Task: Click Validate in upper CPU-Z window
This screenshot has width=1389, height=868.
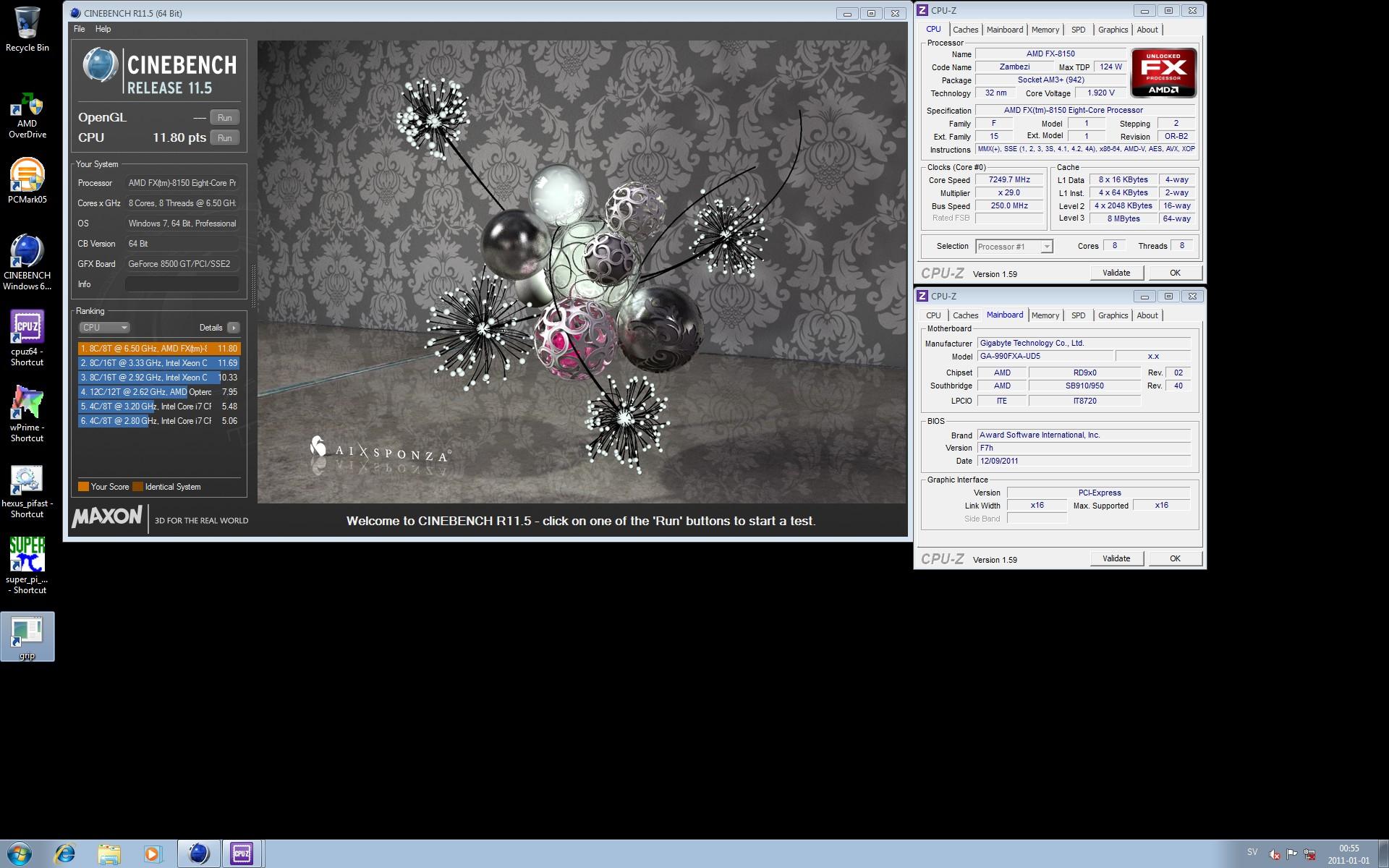Action: coord(1116,273)
